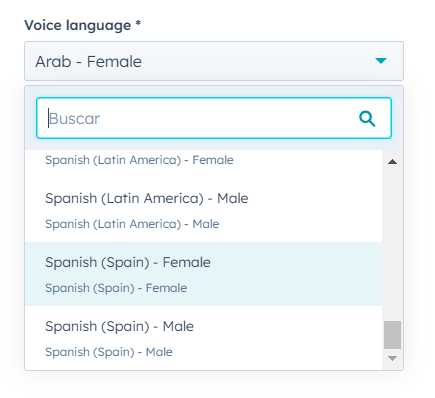Screen dimensions: 435x398
Task: Pick Spanish (Spain) - Male option
Action: (203, 338)
